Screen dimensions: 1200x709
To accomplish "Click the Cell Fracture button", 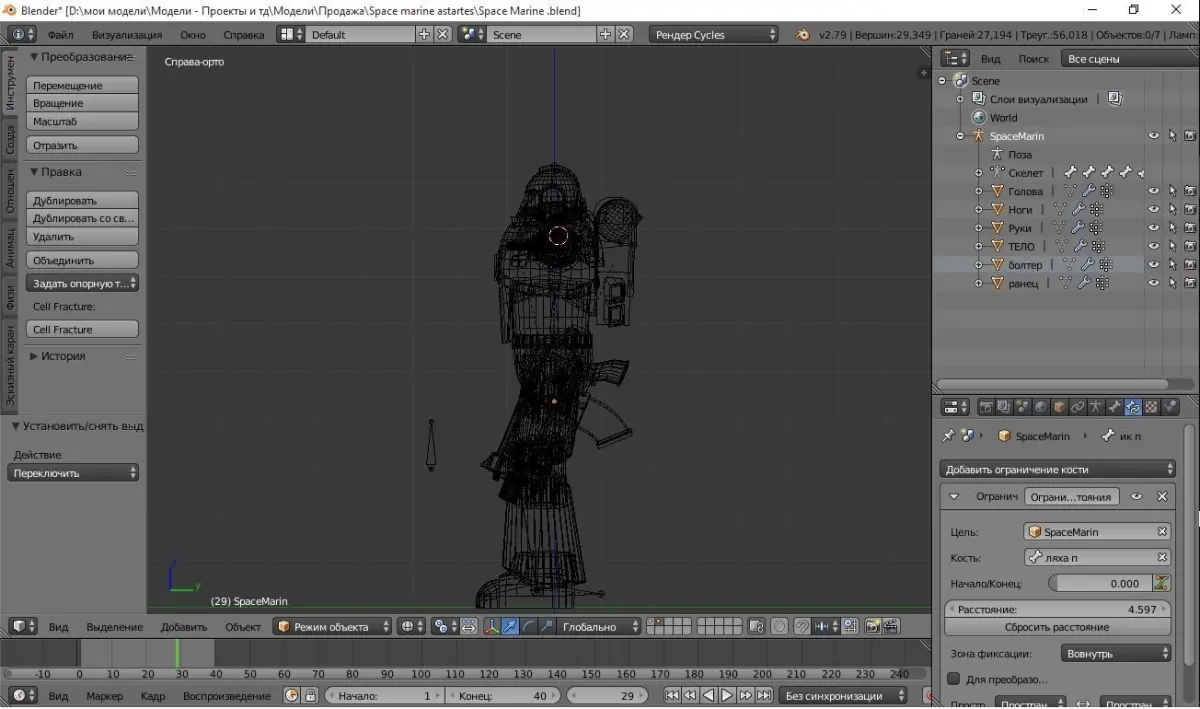I will coord(82,329).
